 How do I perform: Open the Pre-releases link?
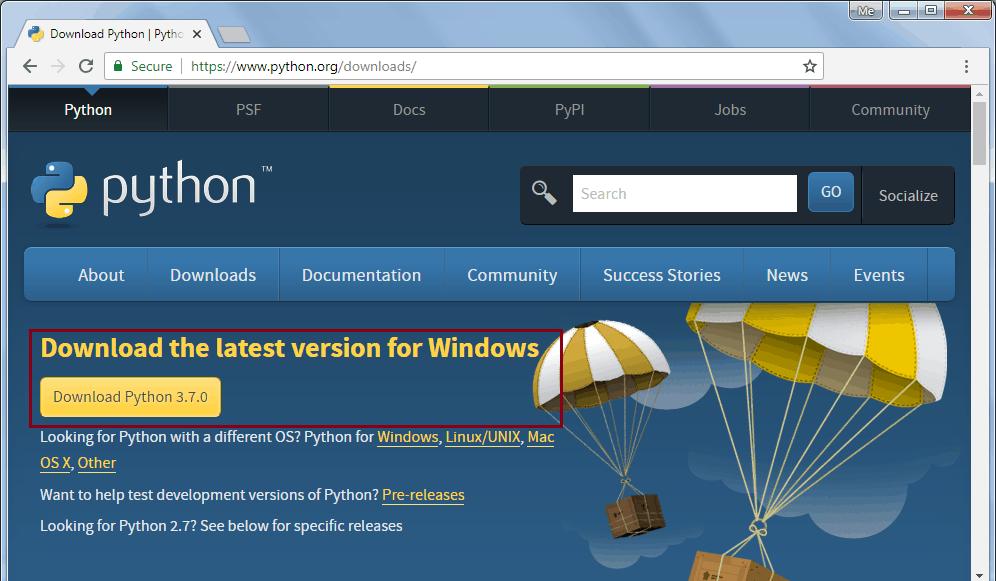[423, 494]
